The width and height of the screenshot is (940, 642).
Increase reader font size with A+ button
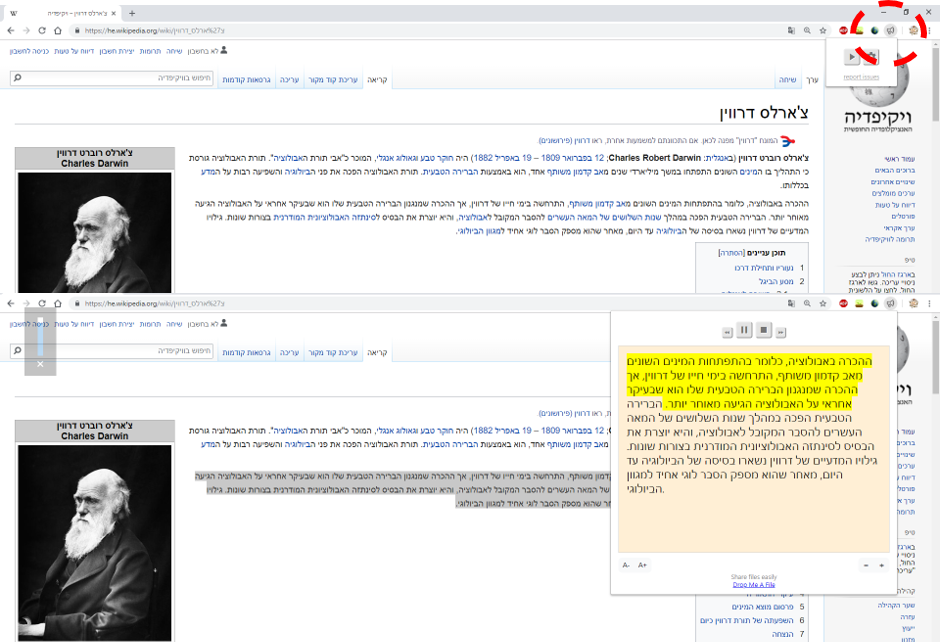coord(642,565)
